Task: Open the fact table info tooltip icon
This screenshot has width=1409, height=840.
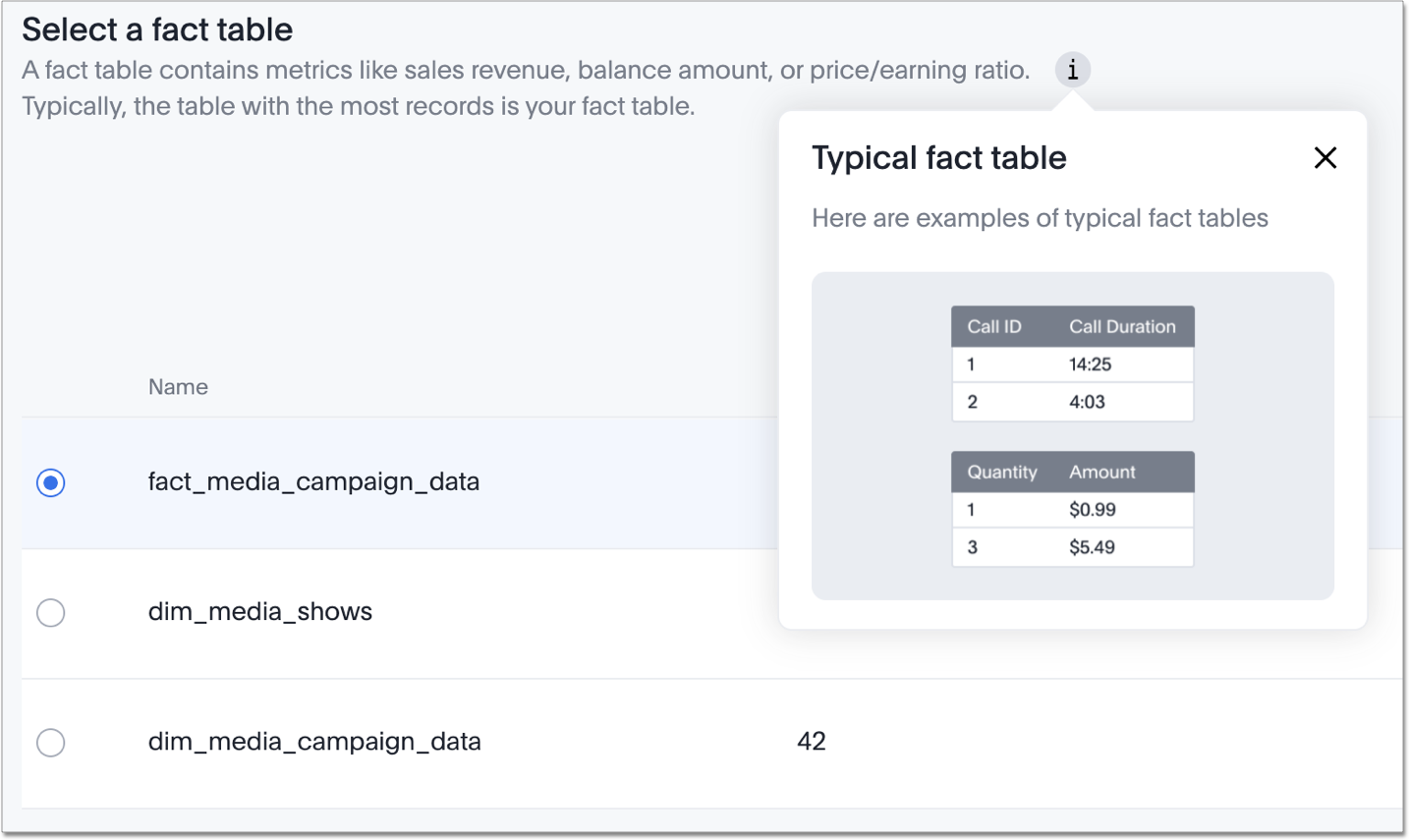Action: pyautogui.click(x=1072, y=70)
